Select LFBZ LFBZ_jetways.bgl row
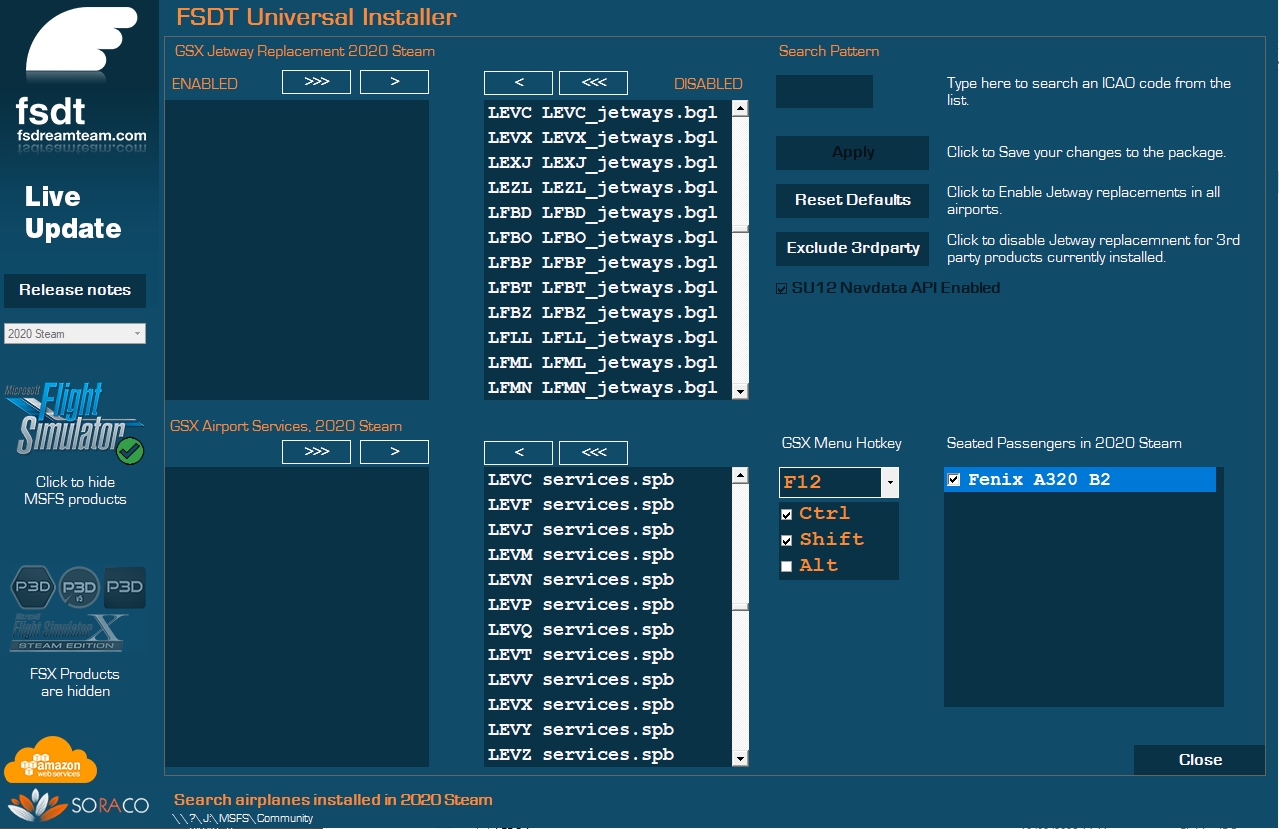The height and width of the screenshot is (829, 1279). click(608, 312)
